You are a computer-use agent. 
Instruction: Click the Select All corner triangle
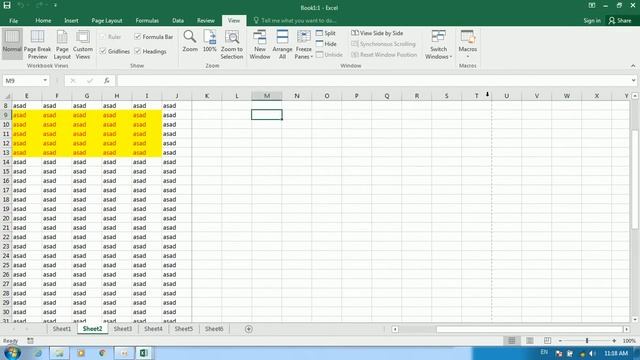(x=7, y=96)
